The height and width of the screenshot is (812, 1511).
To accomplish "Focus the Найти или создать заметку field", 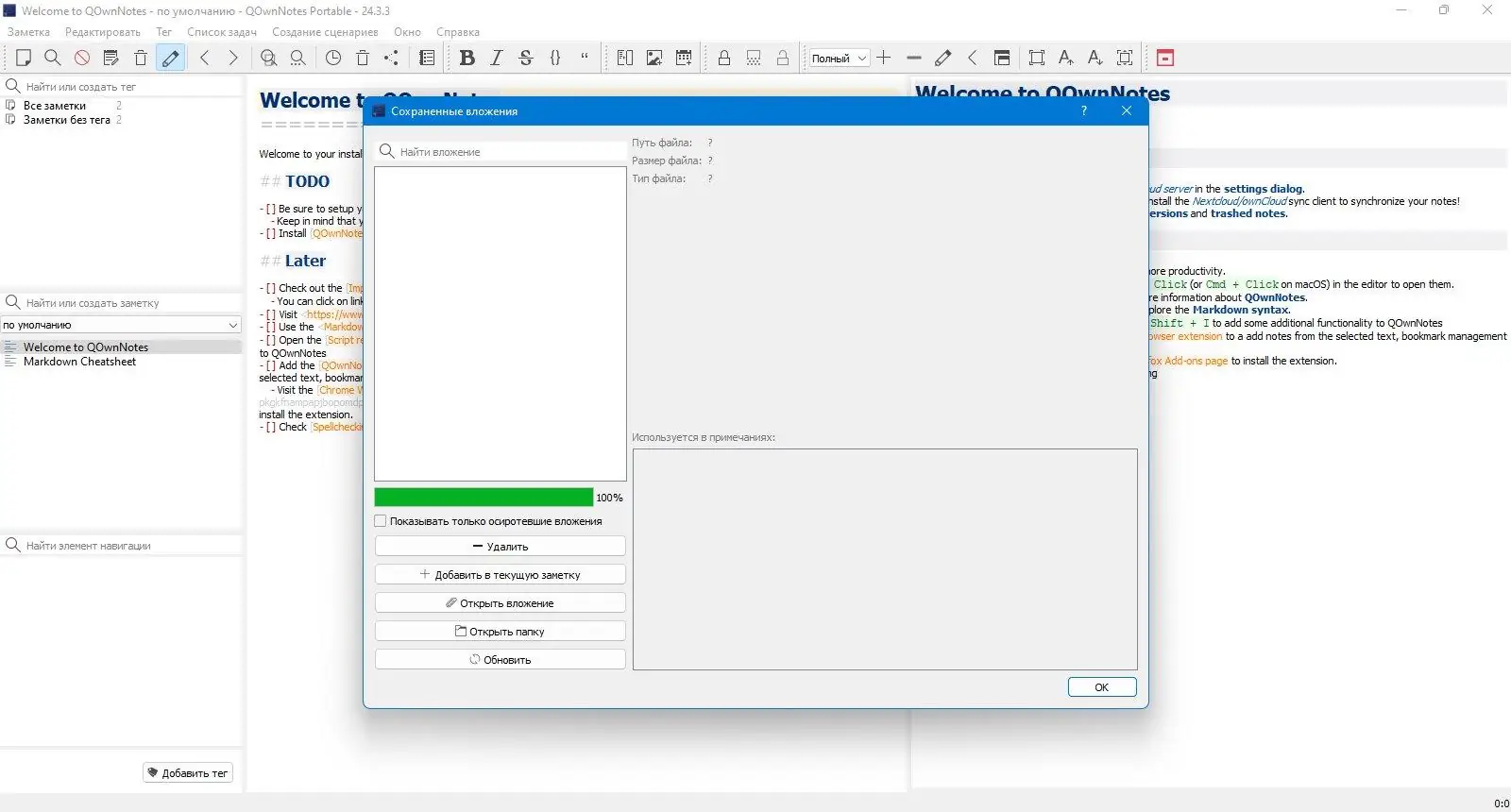I will [x=122, y=303].
